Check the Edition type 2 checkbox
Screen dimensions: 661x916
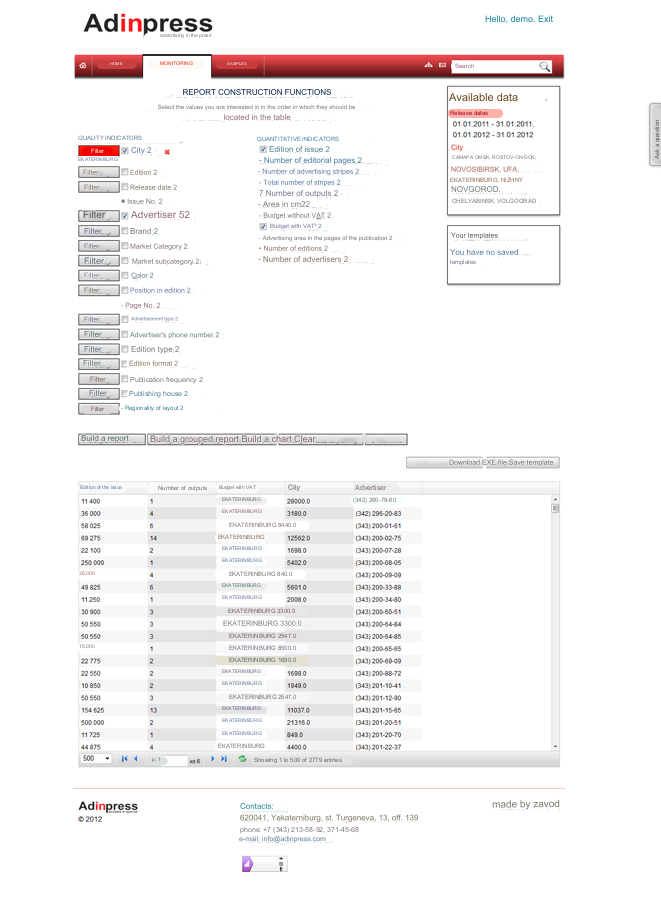pos(125,349)
